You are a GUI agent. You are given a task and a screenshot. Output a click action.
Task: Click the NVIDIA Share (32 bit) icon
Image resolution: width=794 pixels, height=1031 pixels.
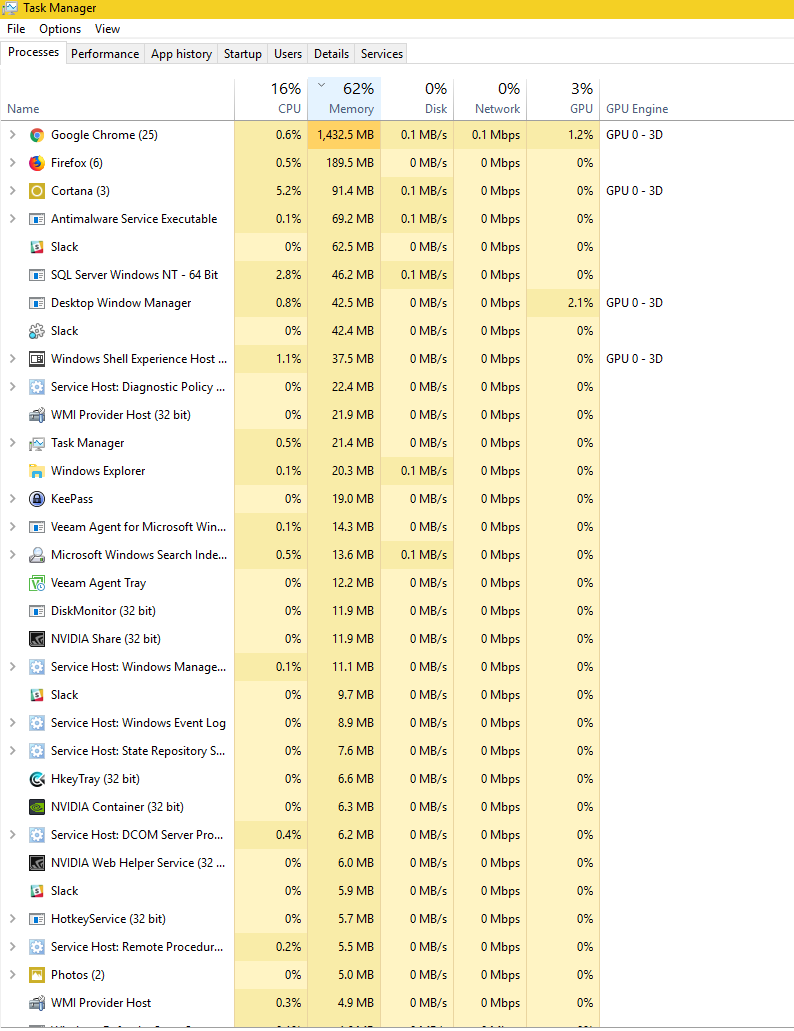[37, 639]
